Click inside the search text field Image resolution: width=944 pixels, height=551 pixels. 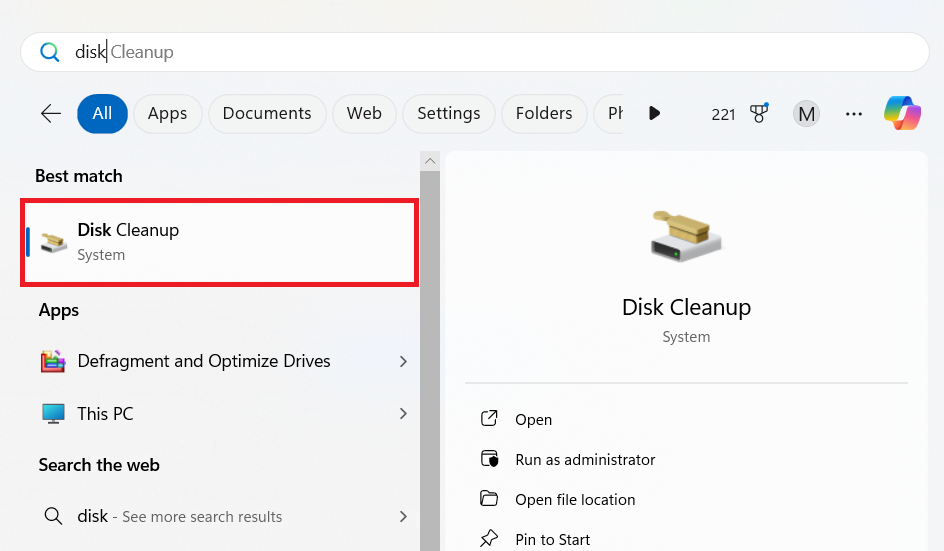pos(475,52)
